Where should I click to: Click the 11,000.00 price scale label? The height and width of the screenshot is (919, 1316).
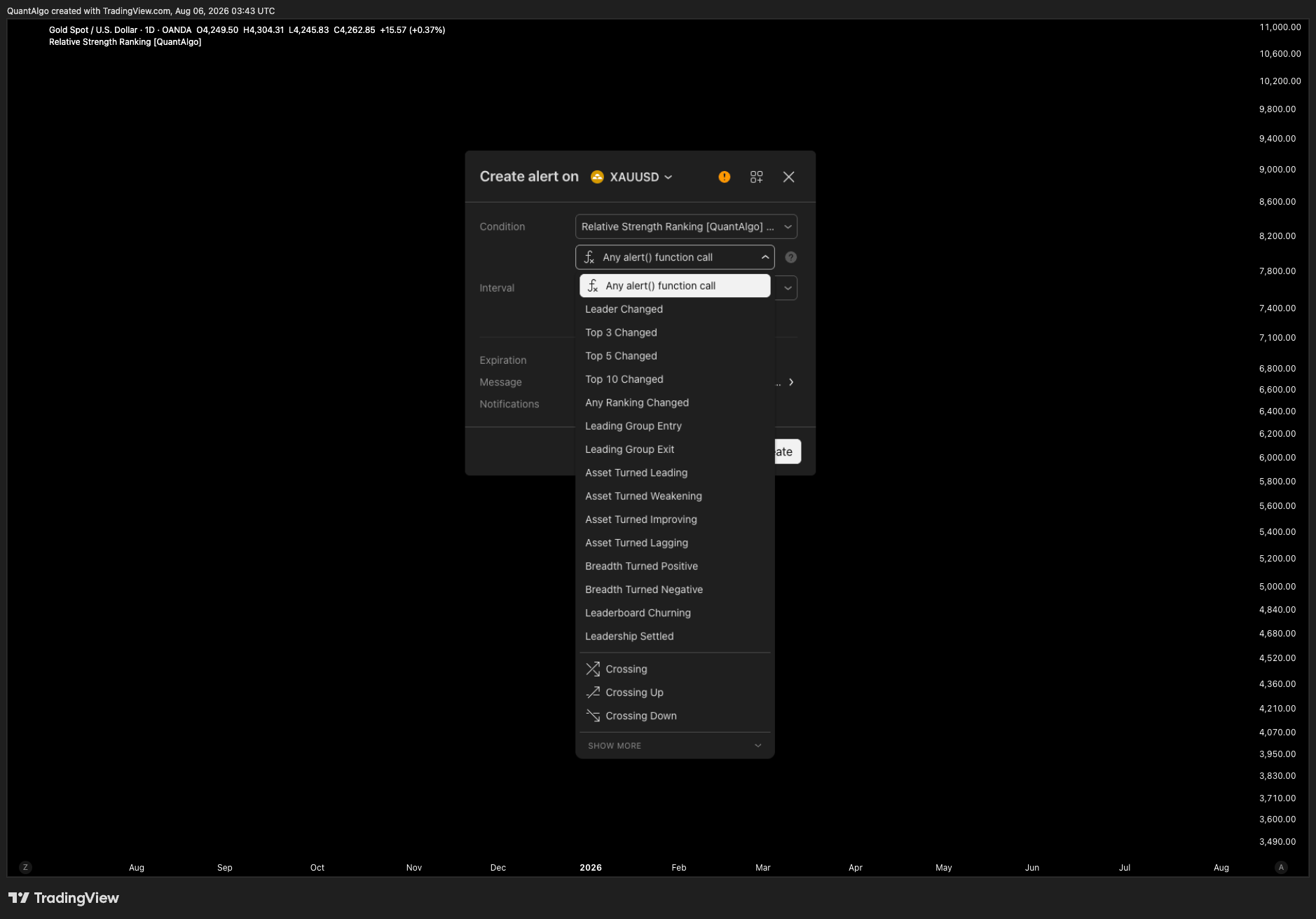(x=1280, y=27)
